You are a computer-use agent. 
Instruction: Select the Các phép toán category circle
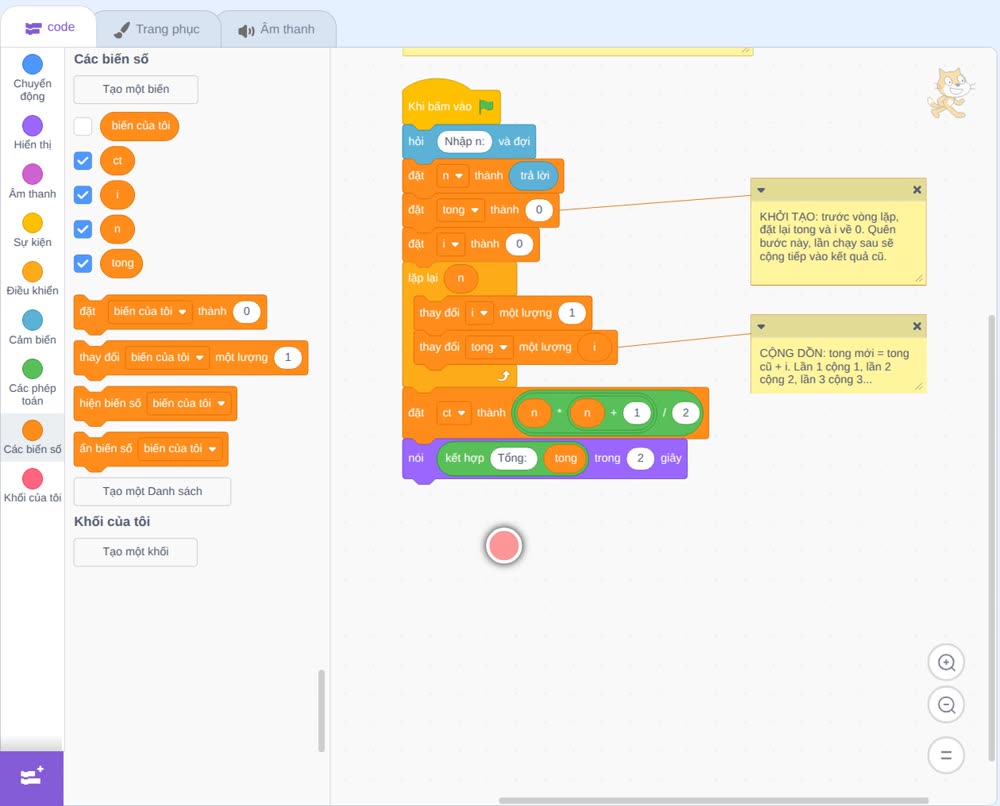[x=32, y=369]
